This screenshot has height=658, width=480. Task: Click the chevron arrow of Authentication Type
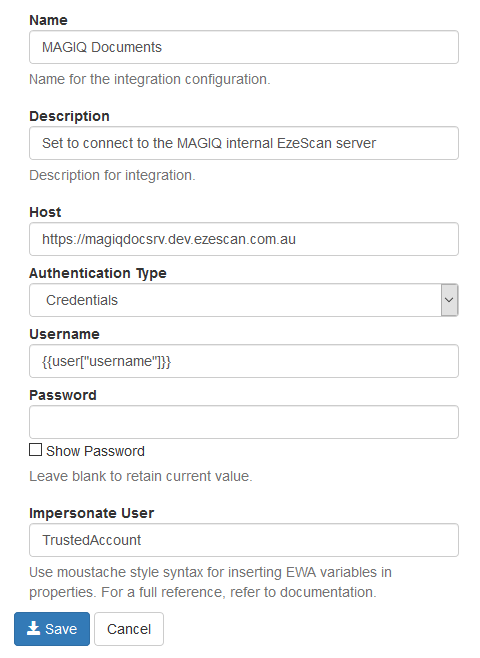coord(449,300)
